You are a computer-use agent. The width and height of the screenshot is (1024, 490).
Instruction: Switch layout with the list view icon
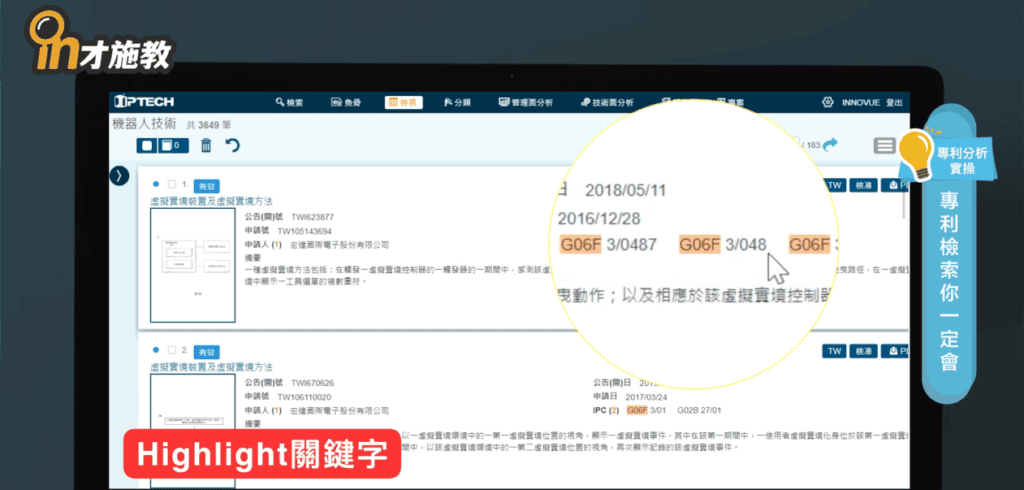click(884, 146)
